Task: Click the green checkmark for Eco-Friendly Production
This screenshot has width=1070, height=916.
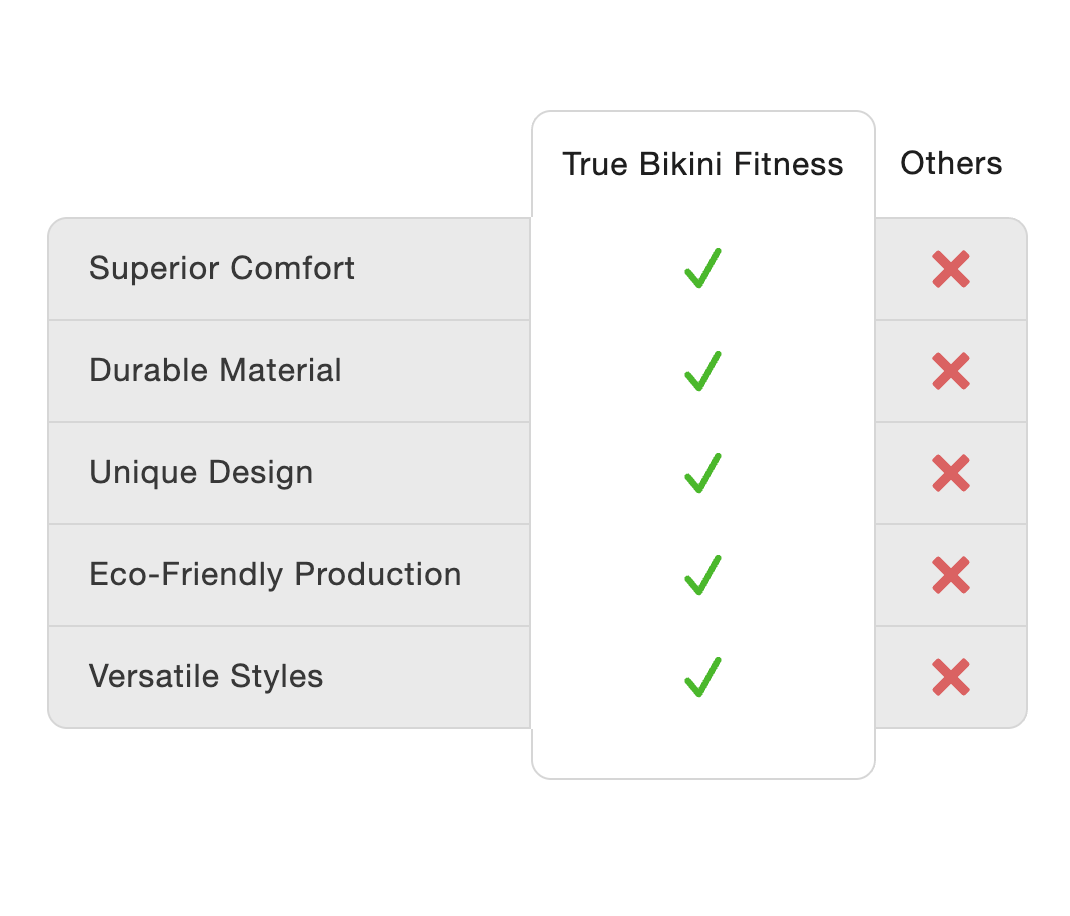Action: pos(703,575)
